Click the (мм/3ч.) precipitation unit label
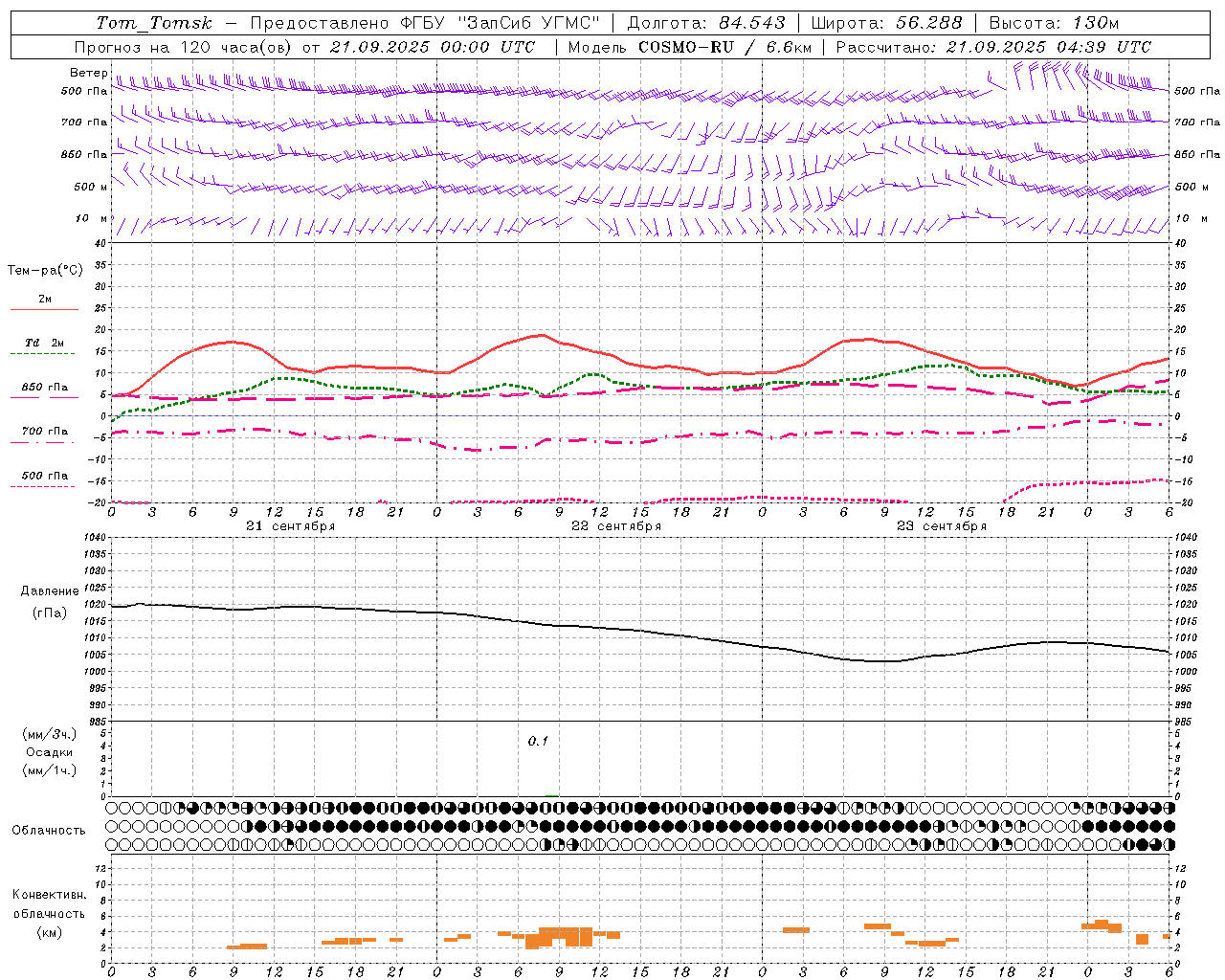 point(50,734)
